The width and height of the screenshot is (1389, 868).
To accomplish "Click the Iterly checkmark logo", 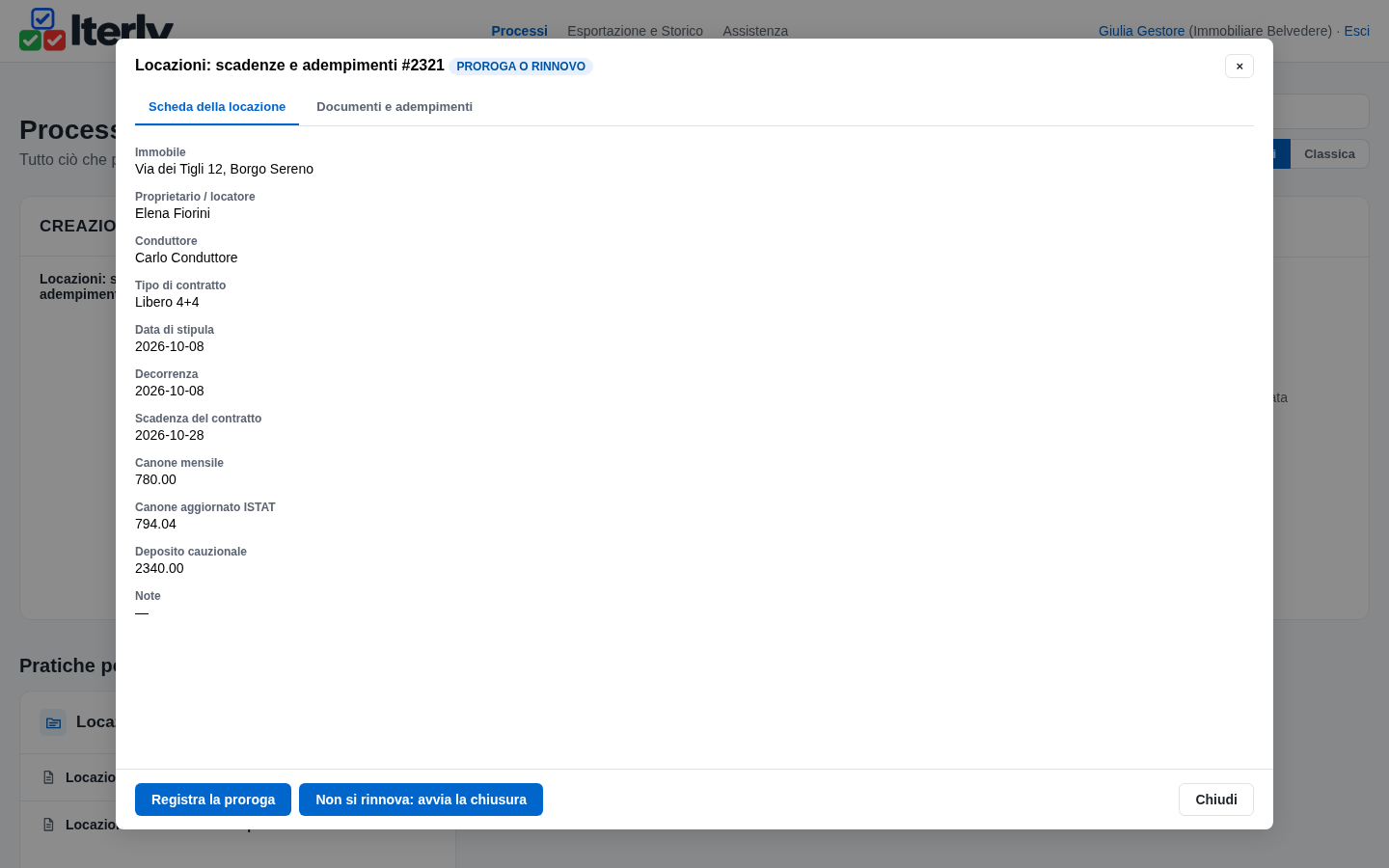I will click(43, 29).
